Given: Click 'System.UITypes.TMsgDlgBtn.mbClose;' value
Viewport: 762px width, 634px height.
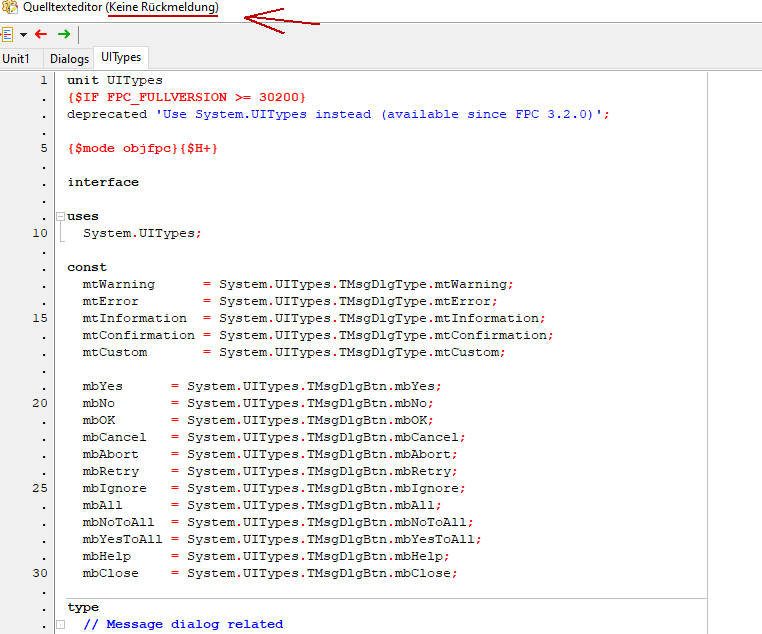Looking at the screenshot, I should point(323,573).
